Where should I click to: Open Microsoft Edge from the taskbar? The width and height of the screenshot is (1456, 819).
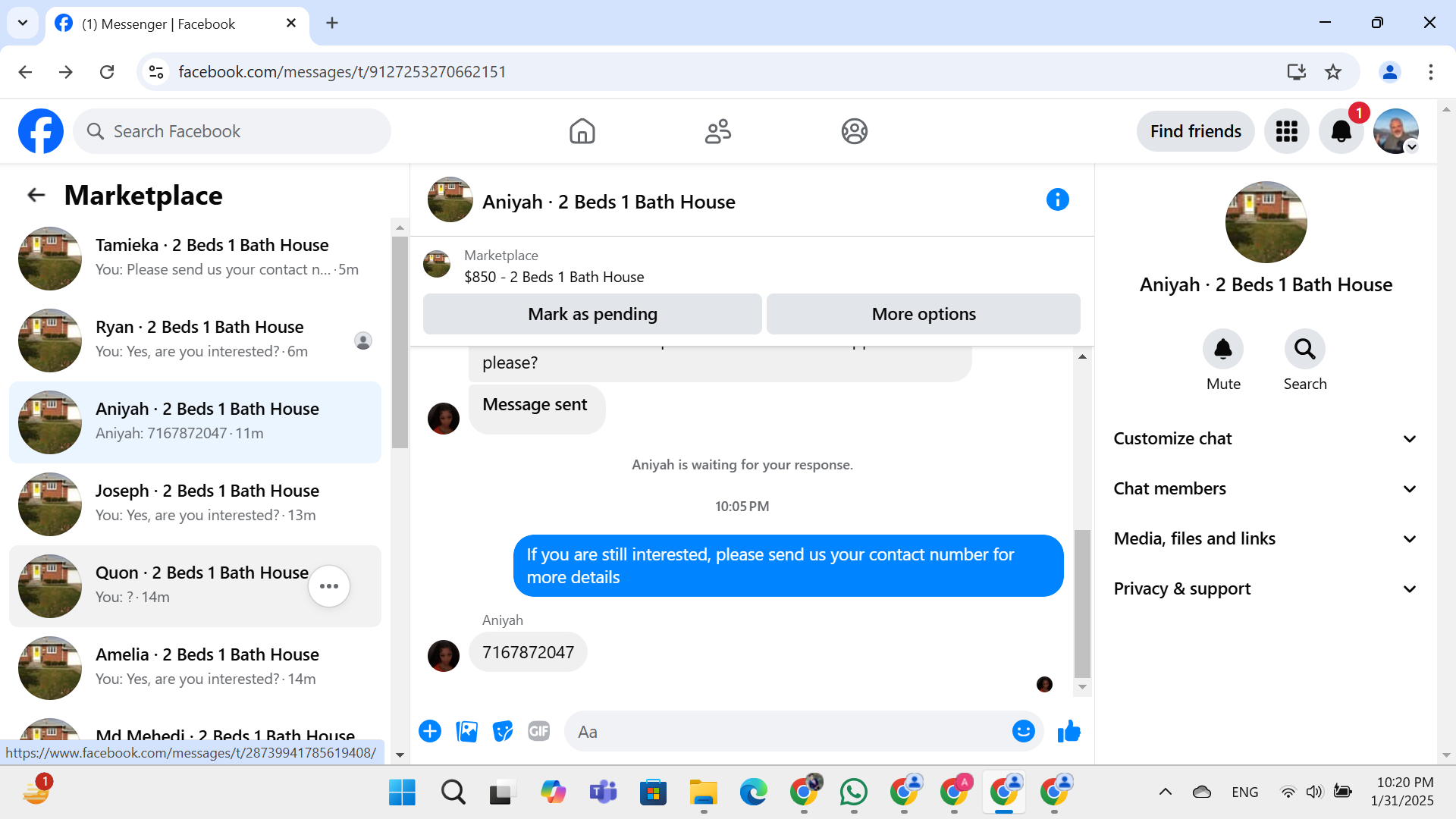(x=754, y=792)
